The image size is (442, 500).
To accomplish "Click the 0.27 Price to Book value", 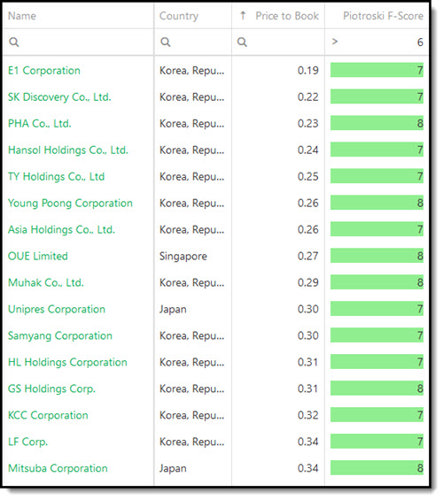I will (308, 256).
